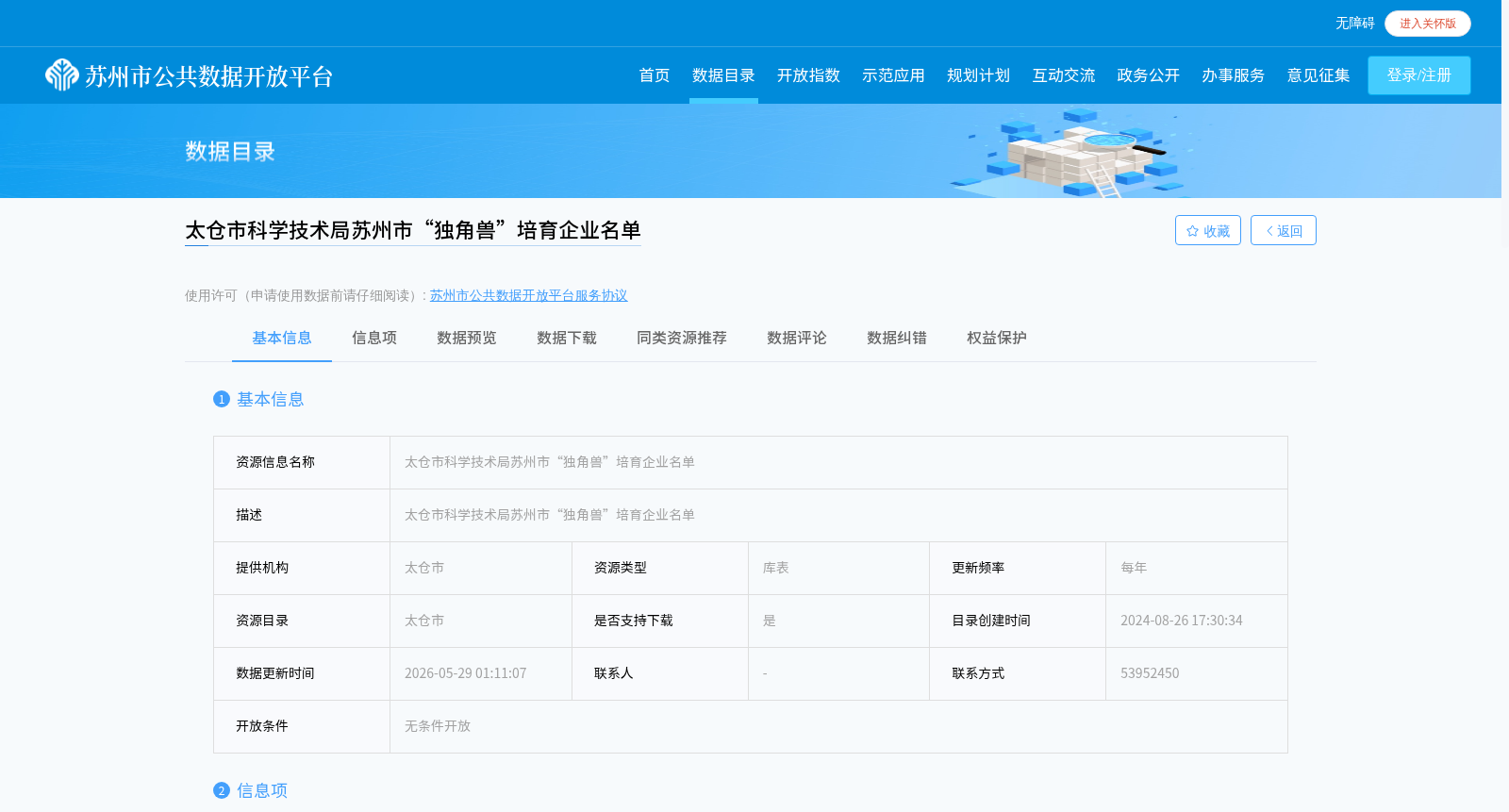
Task: Click the 更新频率 label cell
Action: pos(1018,568)
